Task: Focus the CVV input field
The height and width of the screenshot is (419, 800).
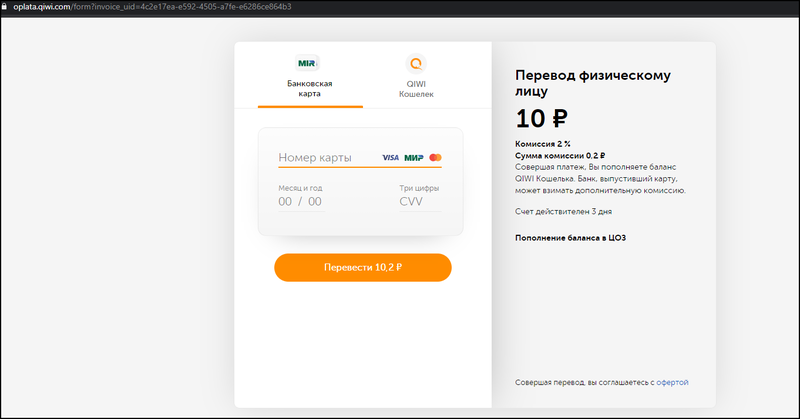Action: pos(420,202)
